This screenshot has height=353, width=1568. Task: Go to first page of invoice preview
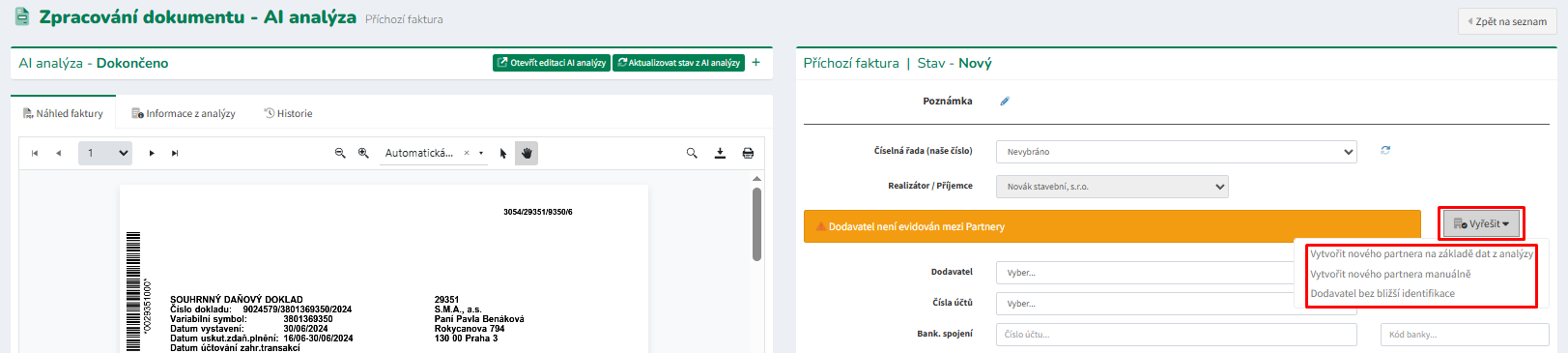coord(35,153)
